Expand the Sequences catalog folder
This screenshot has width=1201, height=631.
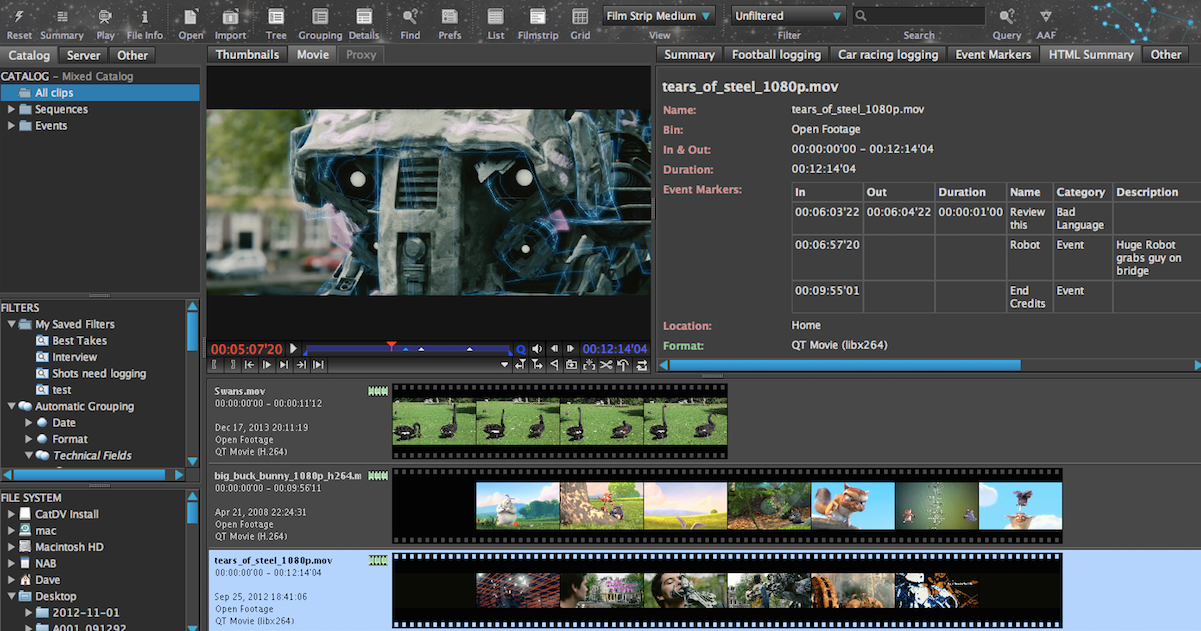11,109
